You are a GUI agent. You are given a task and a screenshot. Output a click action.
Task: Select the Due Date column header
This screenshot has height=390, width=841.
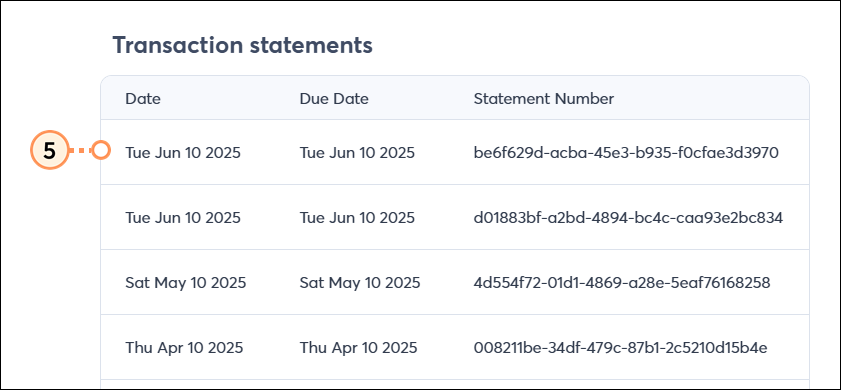coord(334,99)
